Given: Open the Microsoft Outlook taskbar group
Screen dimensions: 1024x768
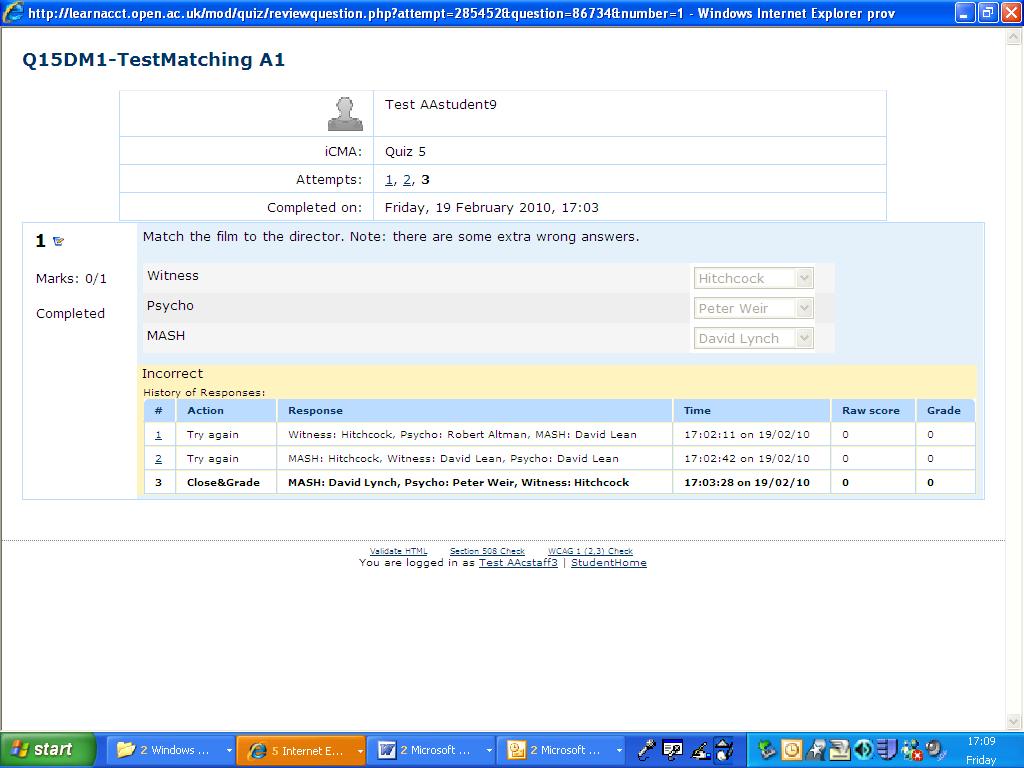Looking at the screenshot, I should coord(560,750).
